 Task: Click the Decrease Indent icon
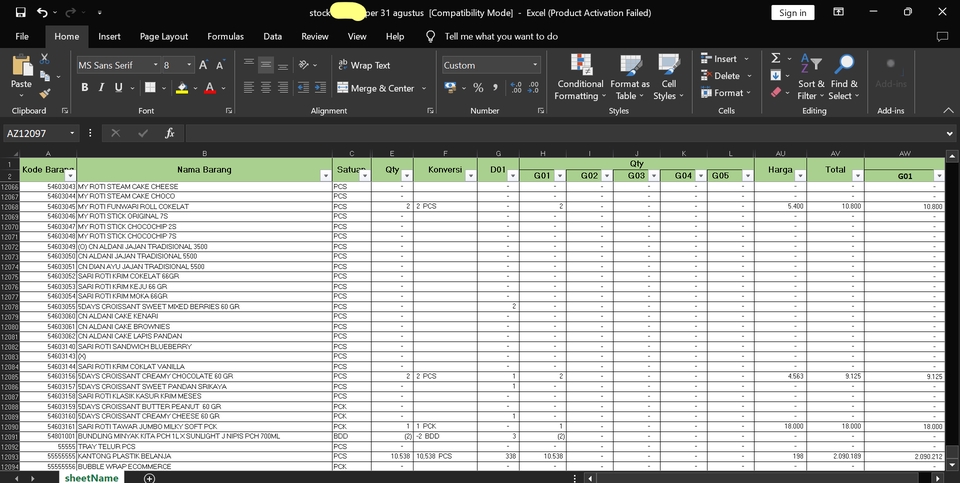tap(303, 88)
